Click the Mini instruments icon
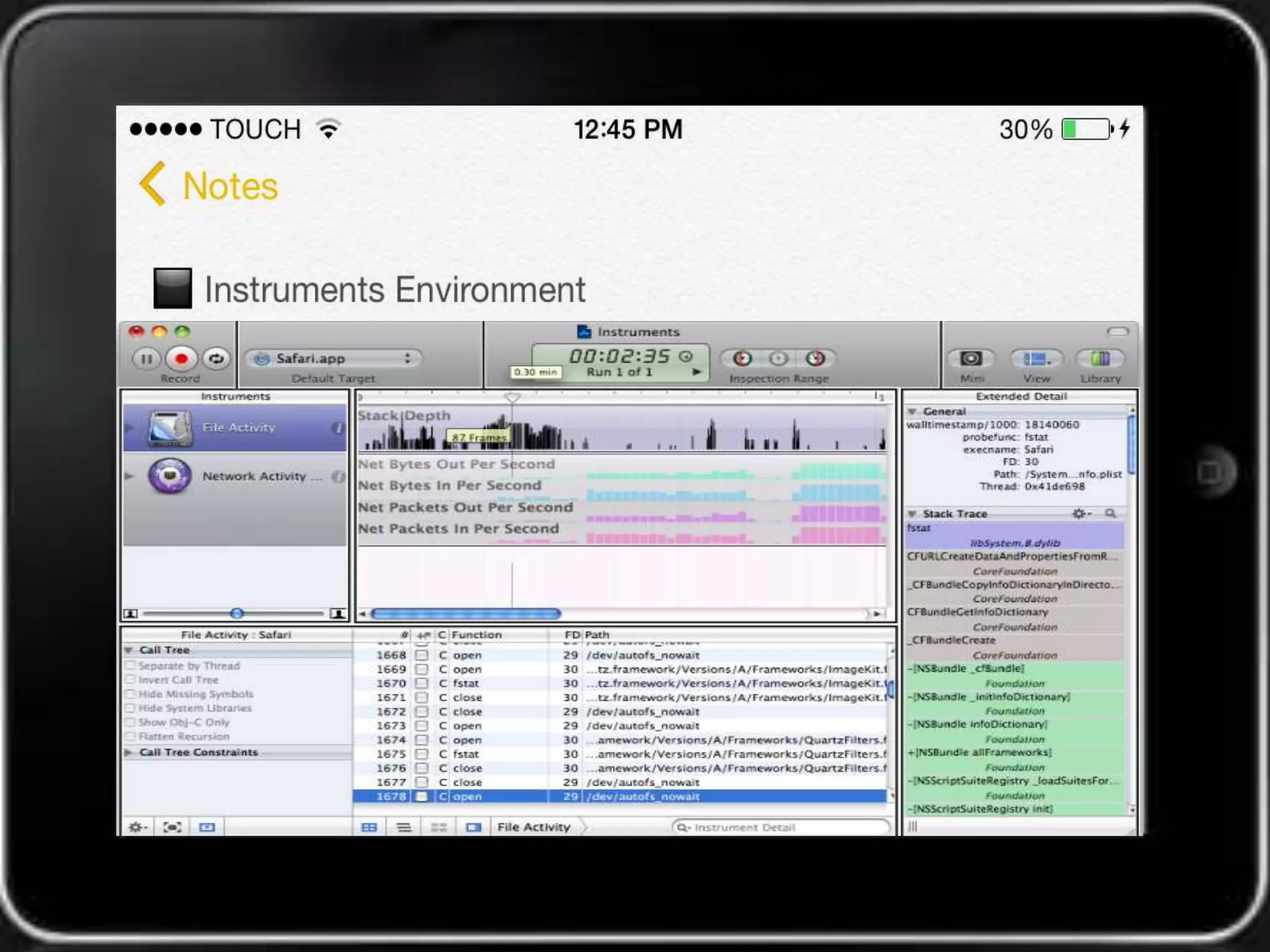 point(971,358)
